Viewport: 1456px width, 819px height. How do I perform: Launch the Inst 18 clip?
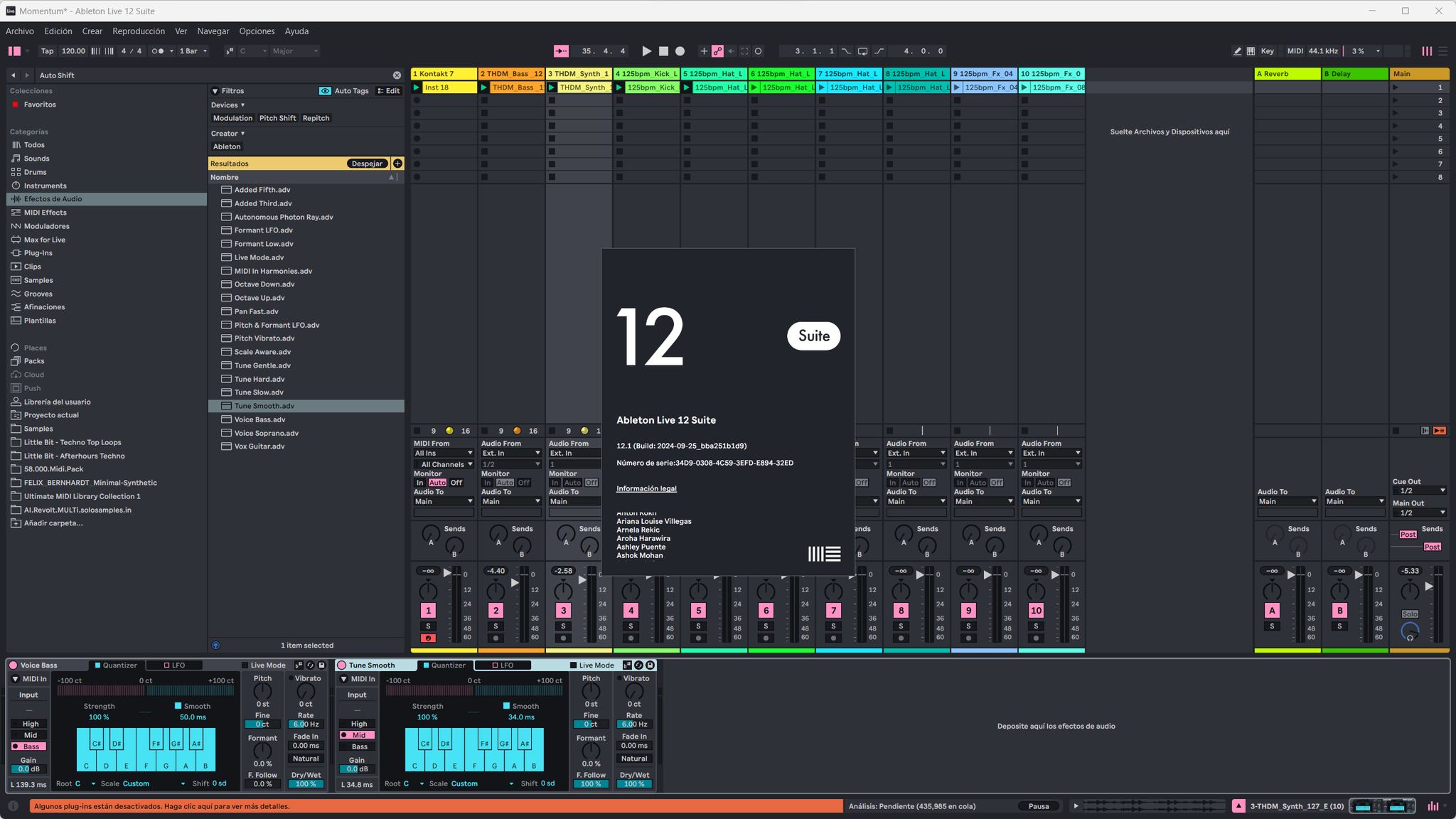coord(417,87)
